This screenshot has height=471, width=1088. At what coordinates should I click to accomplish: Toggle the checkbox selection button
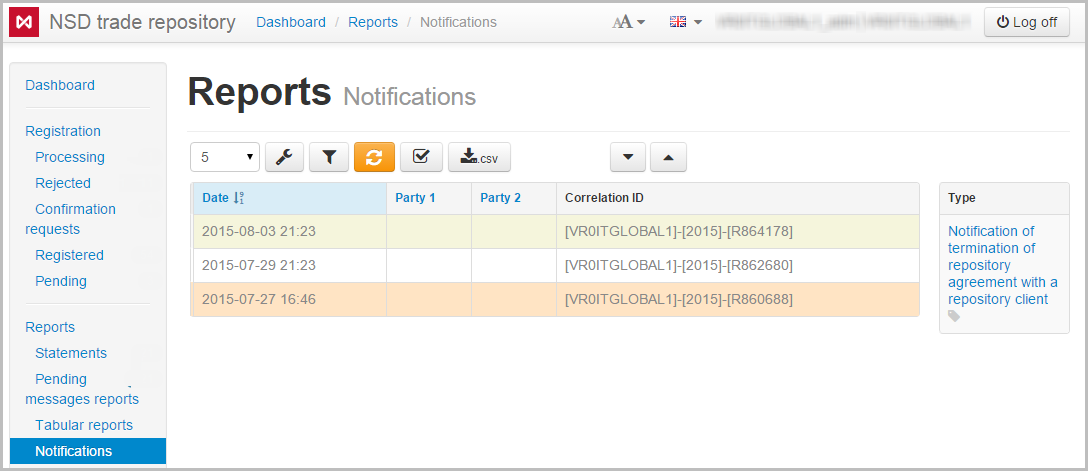tap(421, 157)
